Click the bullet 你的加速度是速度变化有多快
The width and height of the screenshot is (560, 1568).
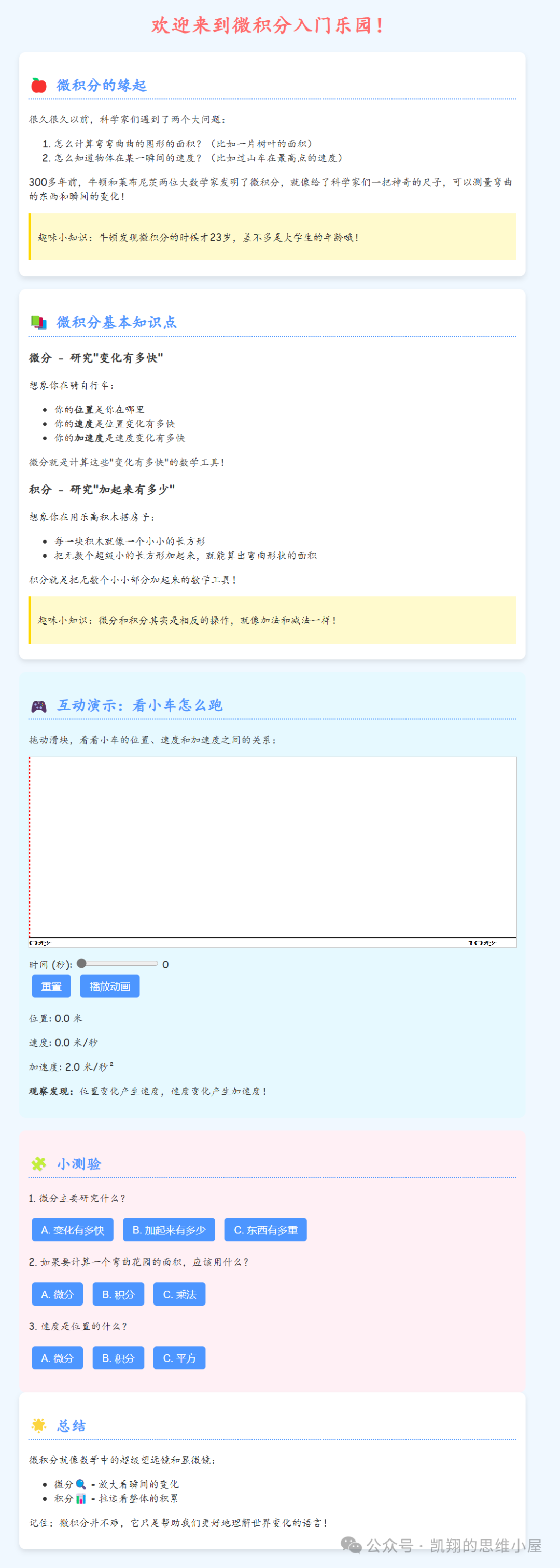pyautogui.click(x=119, y=438)
